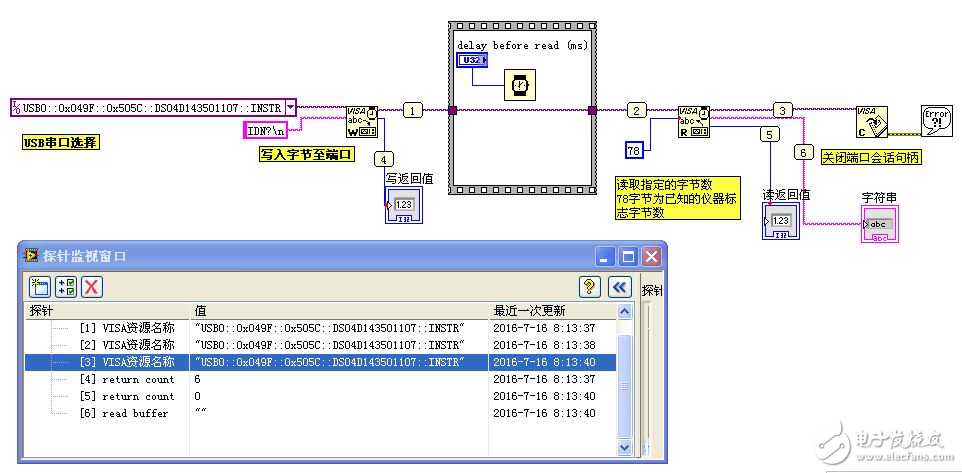Open the VISA resource name dropdown arrow
Screen dimensions: 962x473
[289, 108]
